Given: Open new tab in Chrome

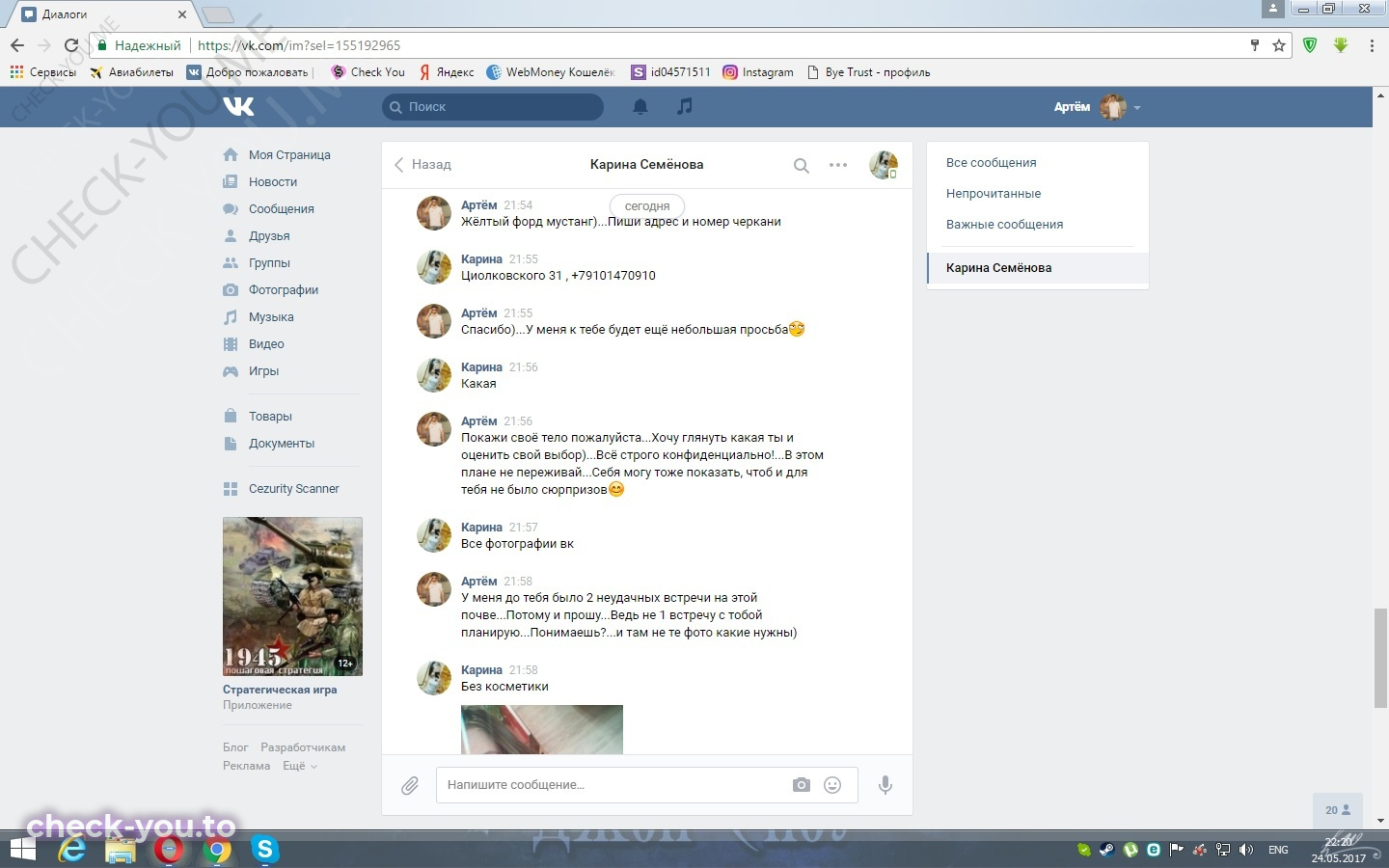Looking at the screenshot, I should [218, 14].
